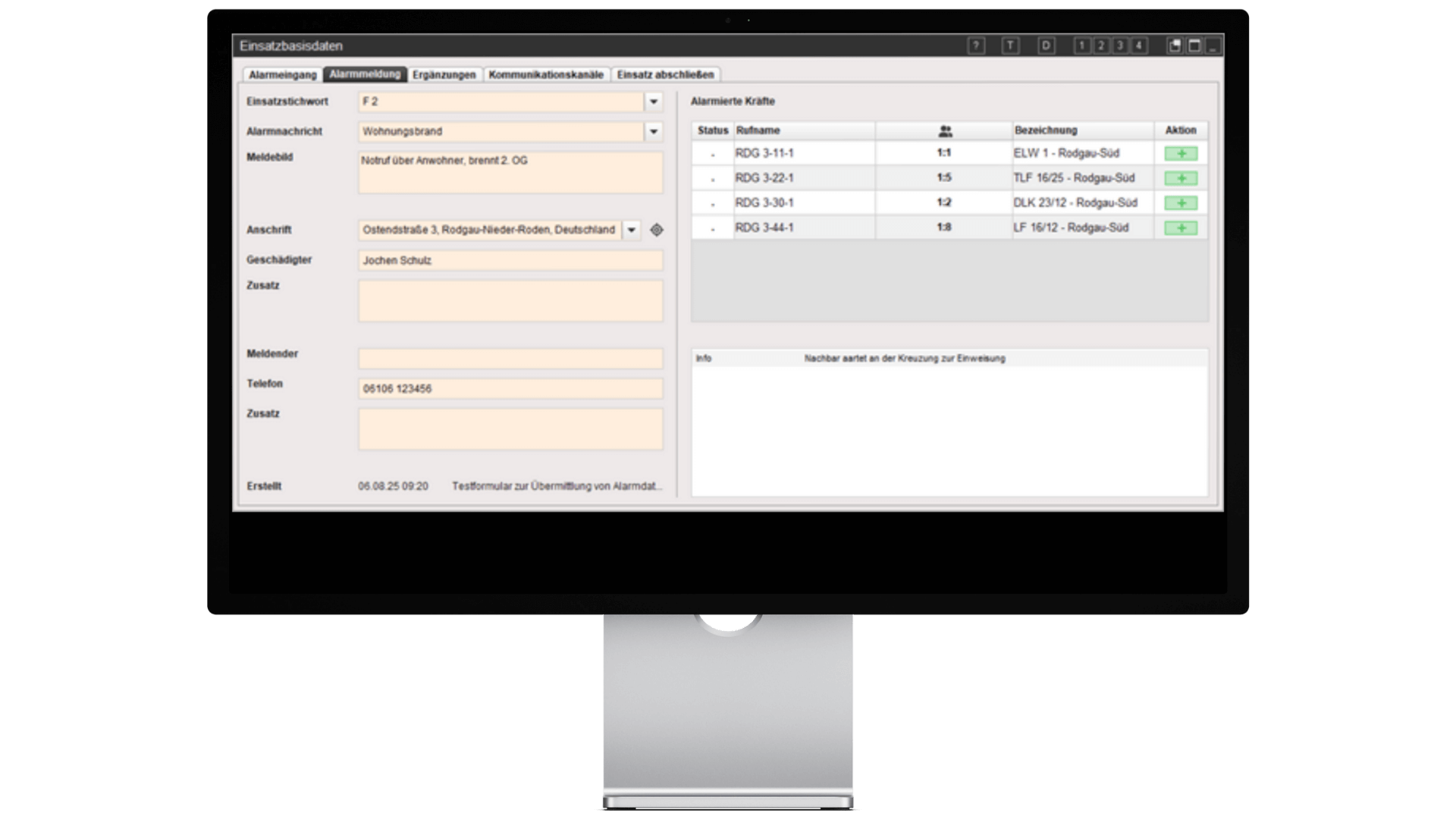Locate address using the crosshair target icon
This screenshot has width=1456, height=819.
657,230
